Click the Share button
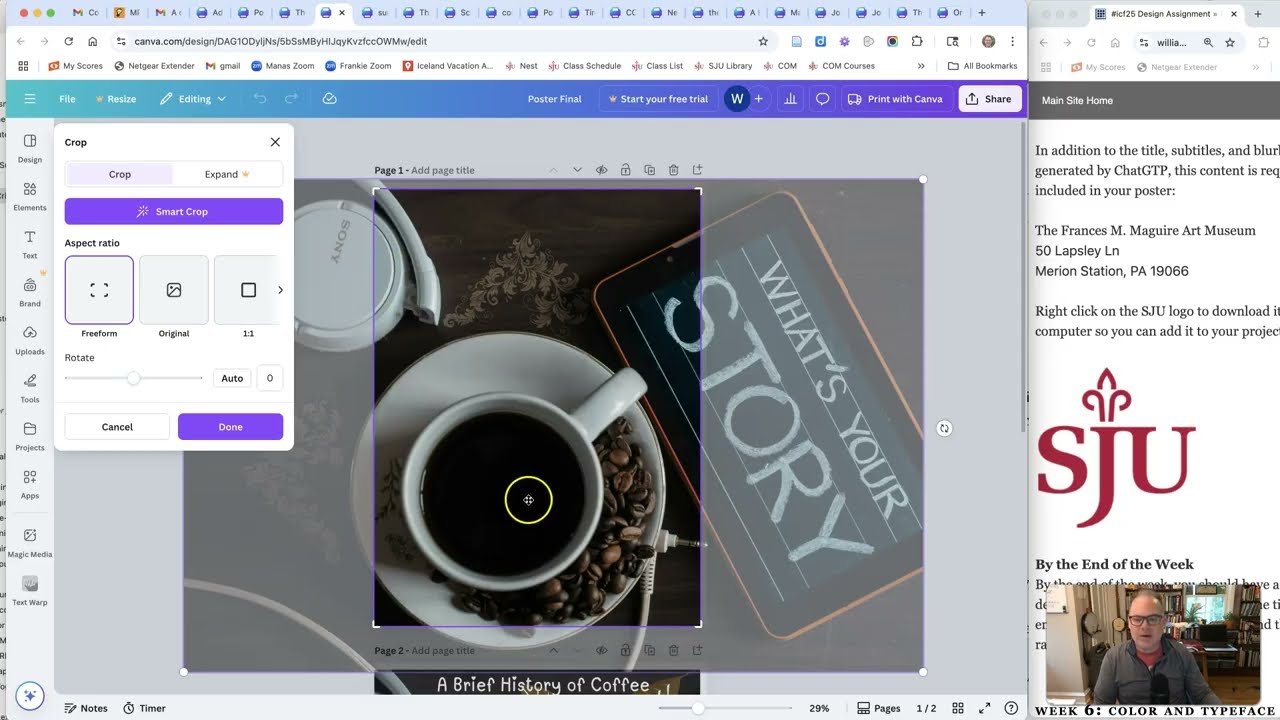 point(988,99)
